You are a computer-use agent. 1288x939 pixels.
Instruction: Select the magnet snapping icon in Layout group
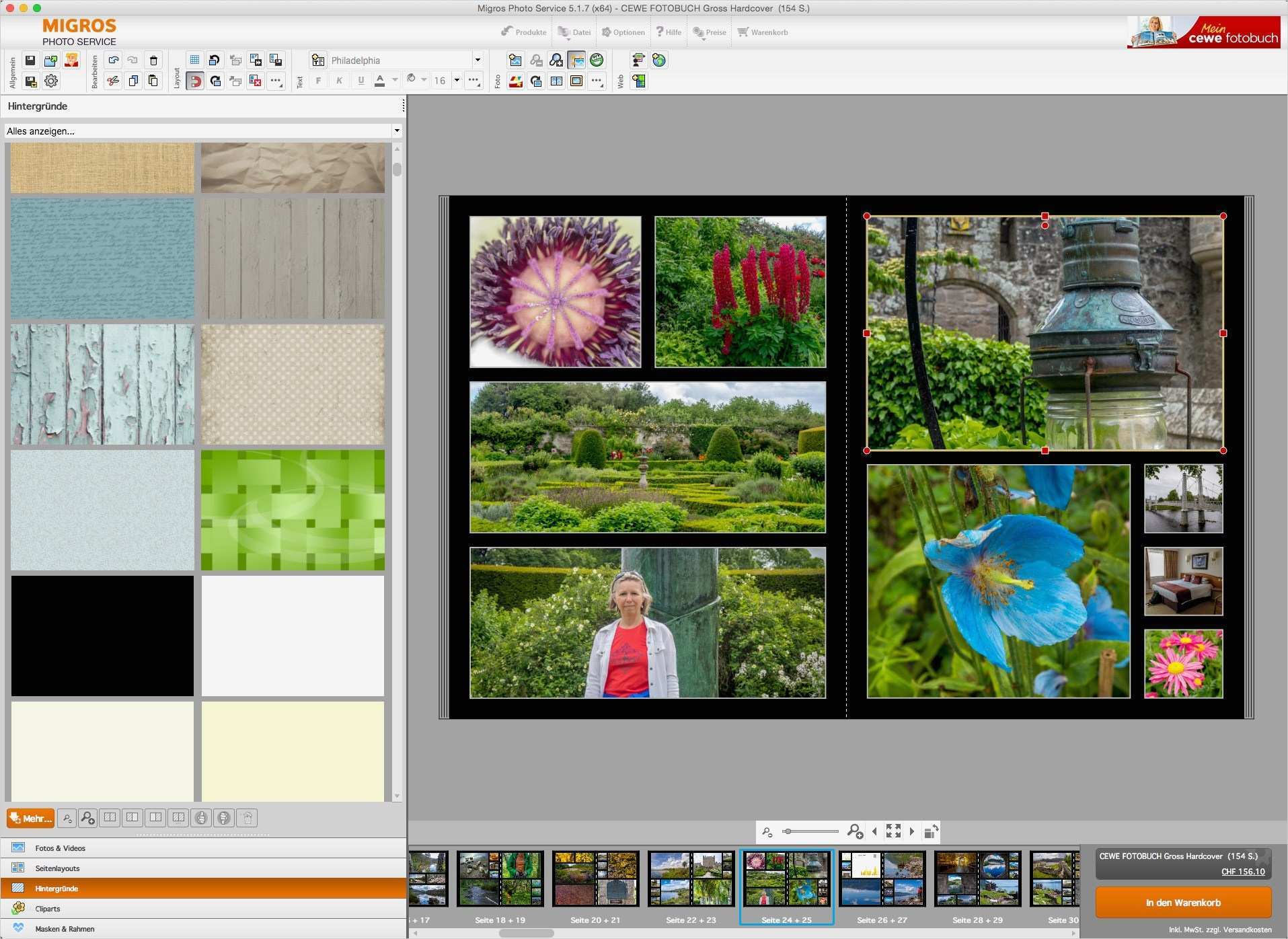tap(195, 81)
